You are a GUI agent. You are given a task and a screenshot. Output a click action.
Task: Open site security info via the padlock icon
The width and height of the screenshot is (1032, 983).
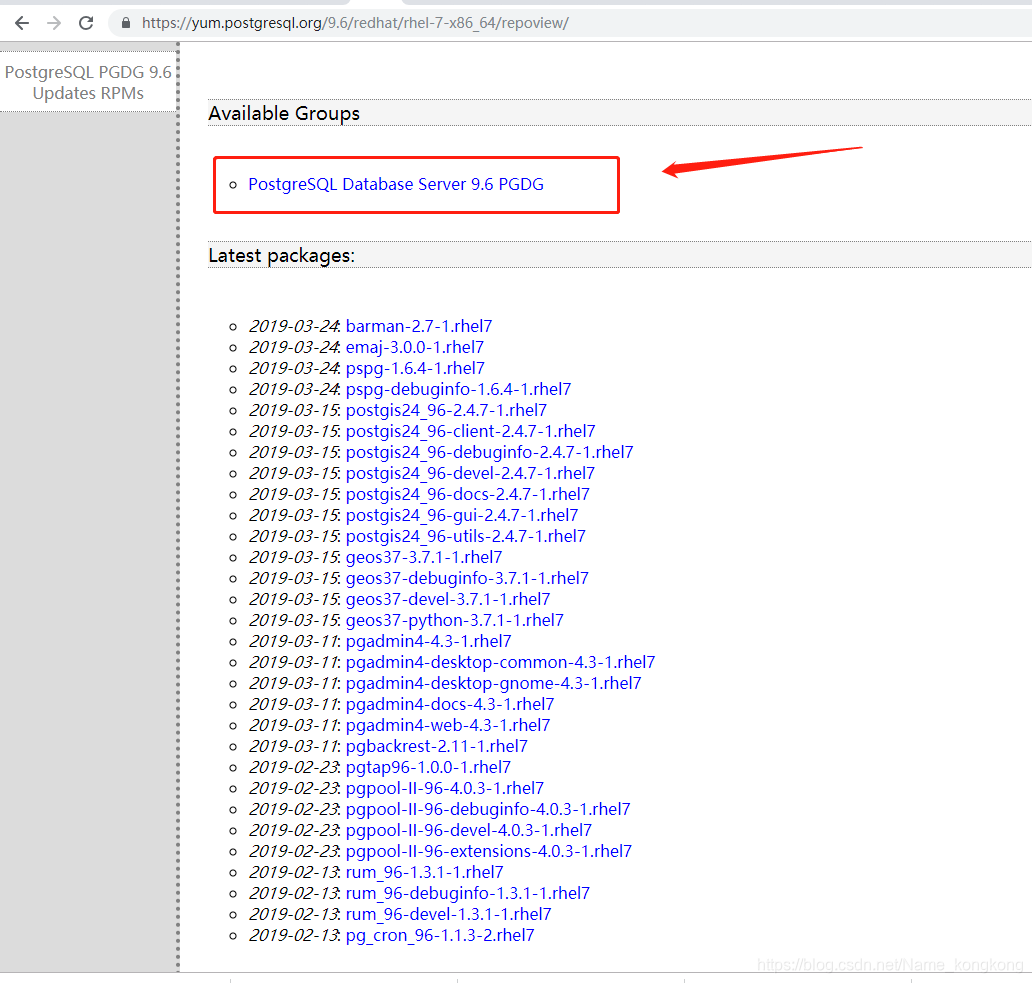125,21
